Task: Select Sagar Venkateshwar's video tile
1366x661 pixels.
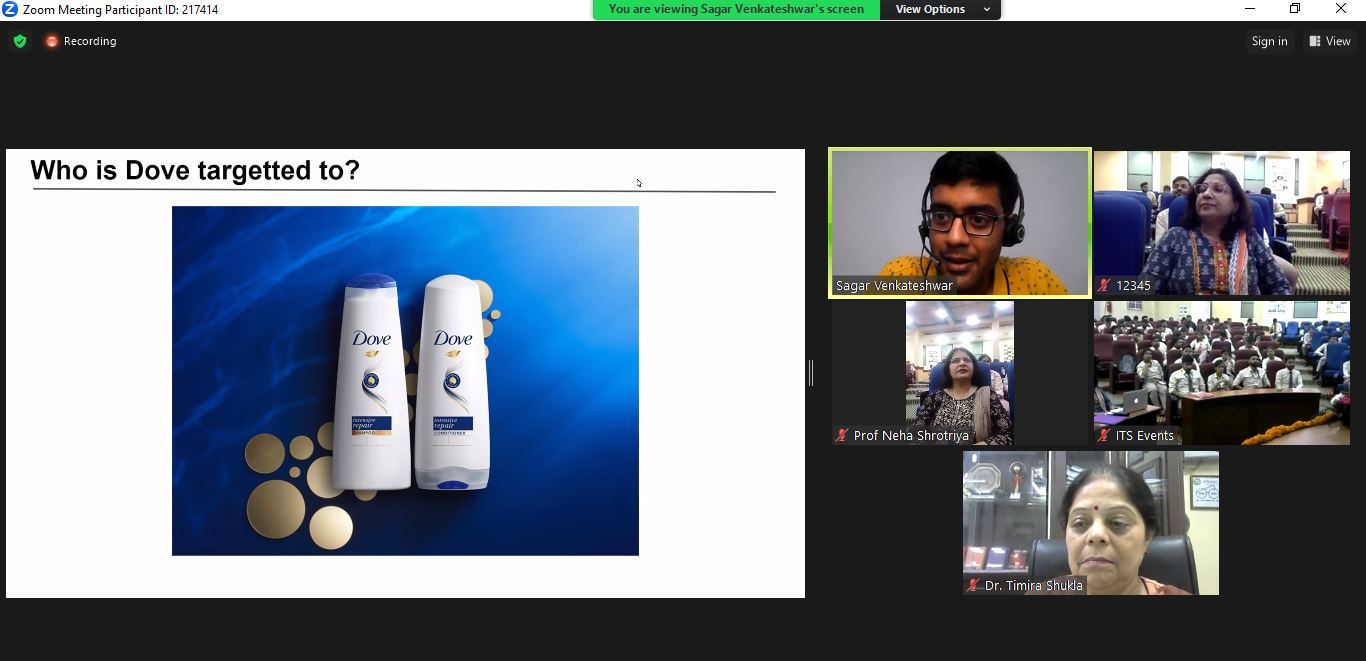Action: (960, 223)
